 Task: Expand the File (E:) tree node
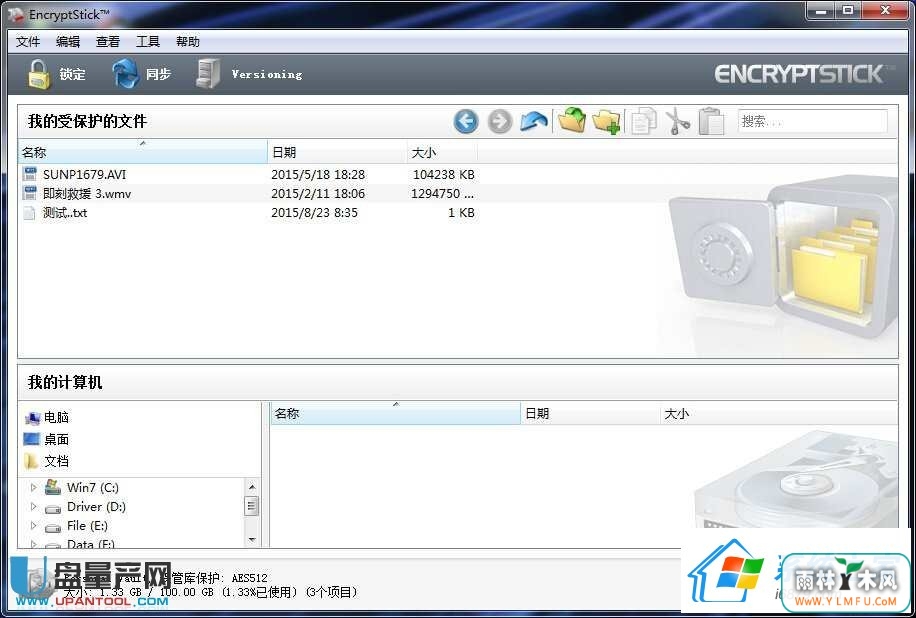33,526
